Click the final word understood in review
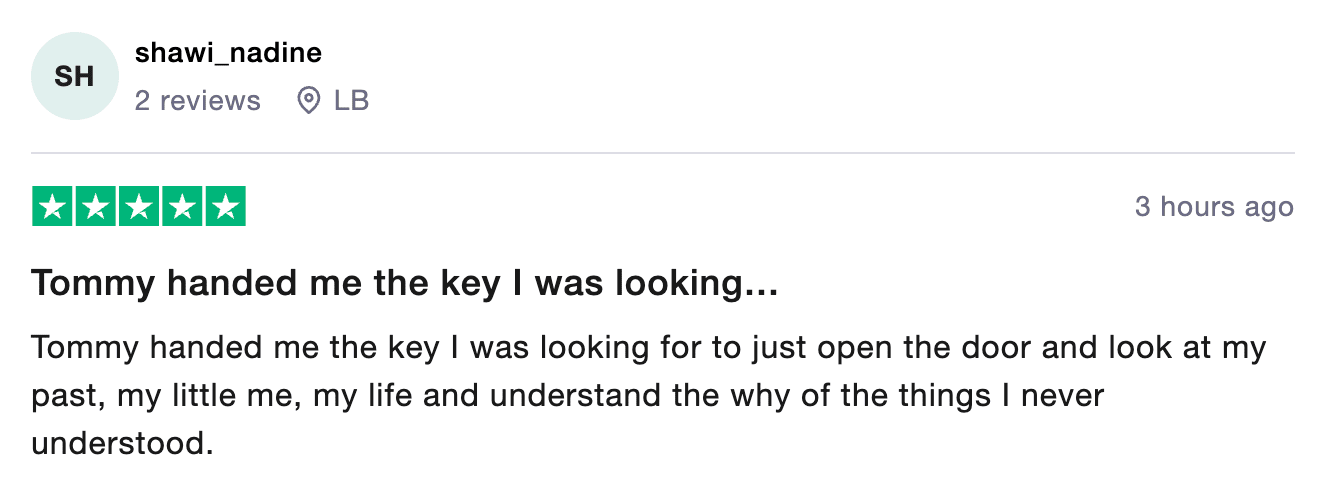1338x492 pixels. (123, 442)
